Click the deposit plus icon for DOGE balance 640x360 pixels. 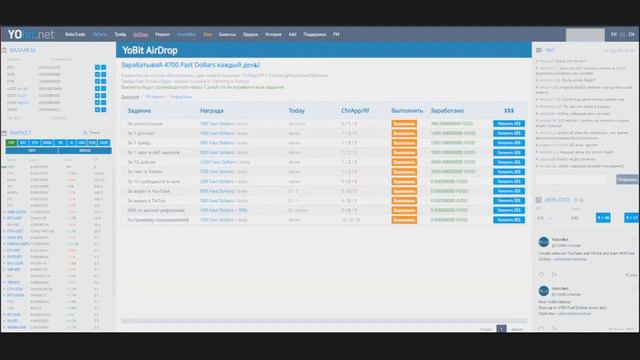click(97, 109)
